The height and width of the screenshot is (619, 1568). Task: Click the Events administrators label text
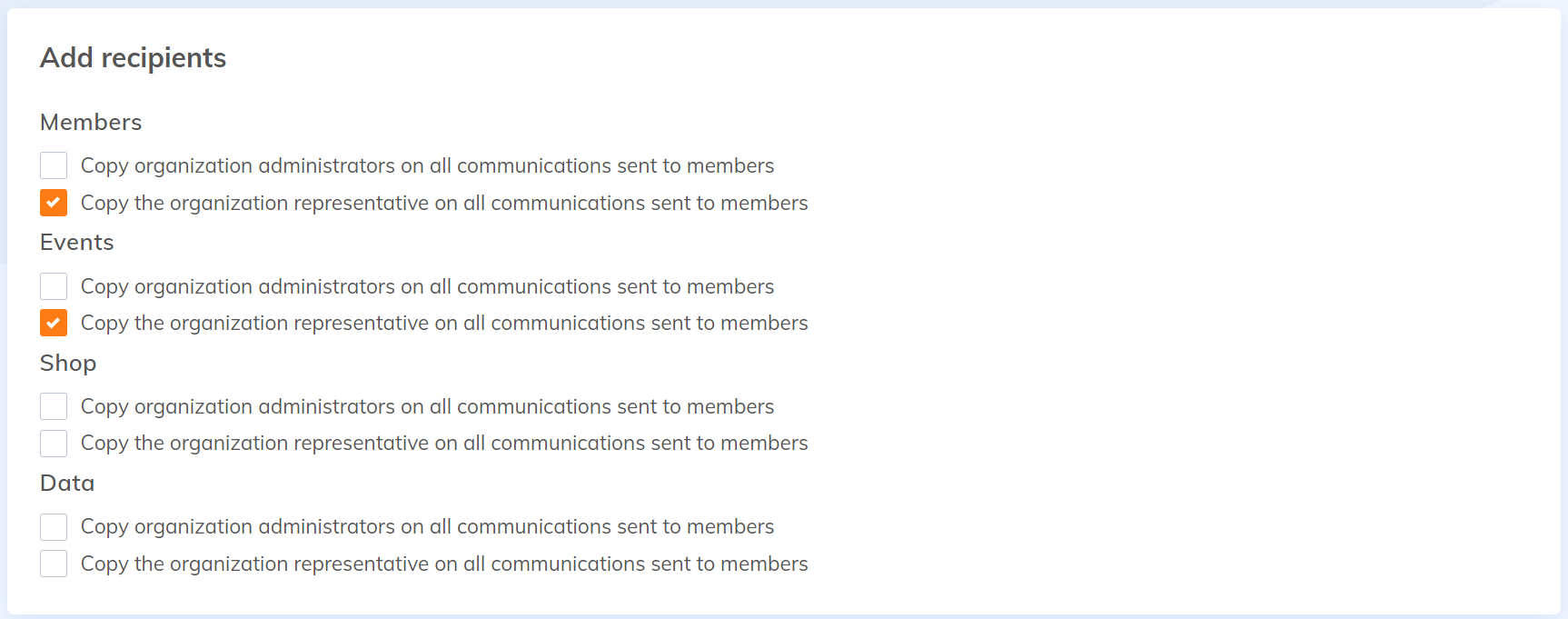click(x=427, y=286)
